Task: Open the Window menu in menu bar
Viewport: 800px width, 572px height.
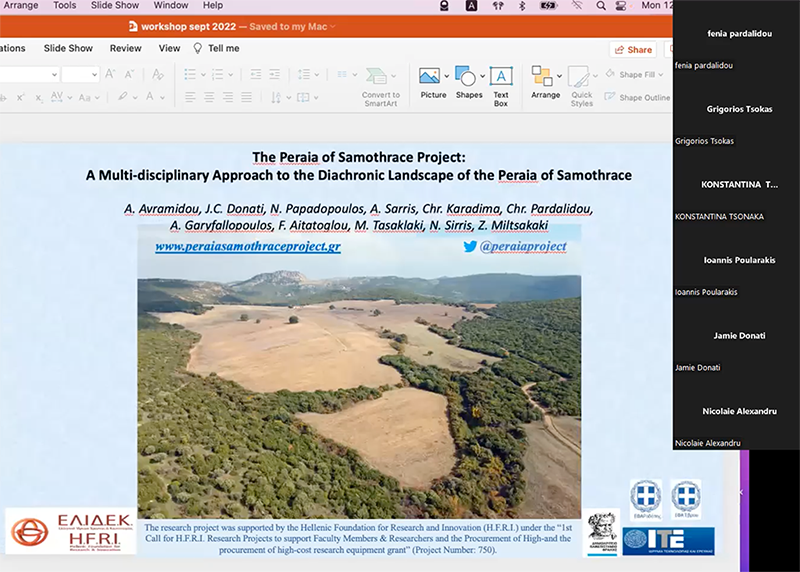Action: 171,6
